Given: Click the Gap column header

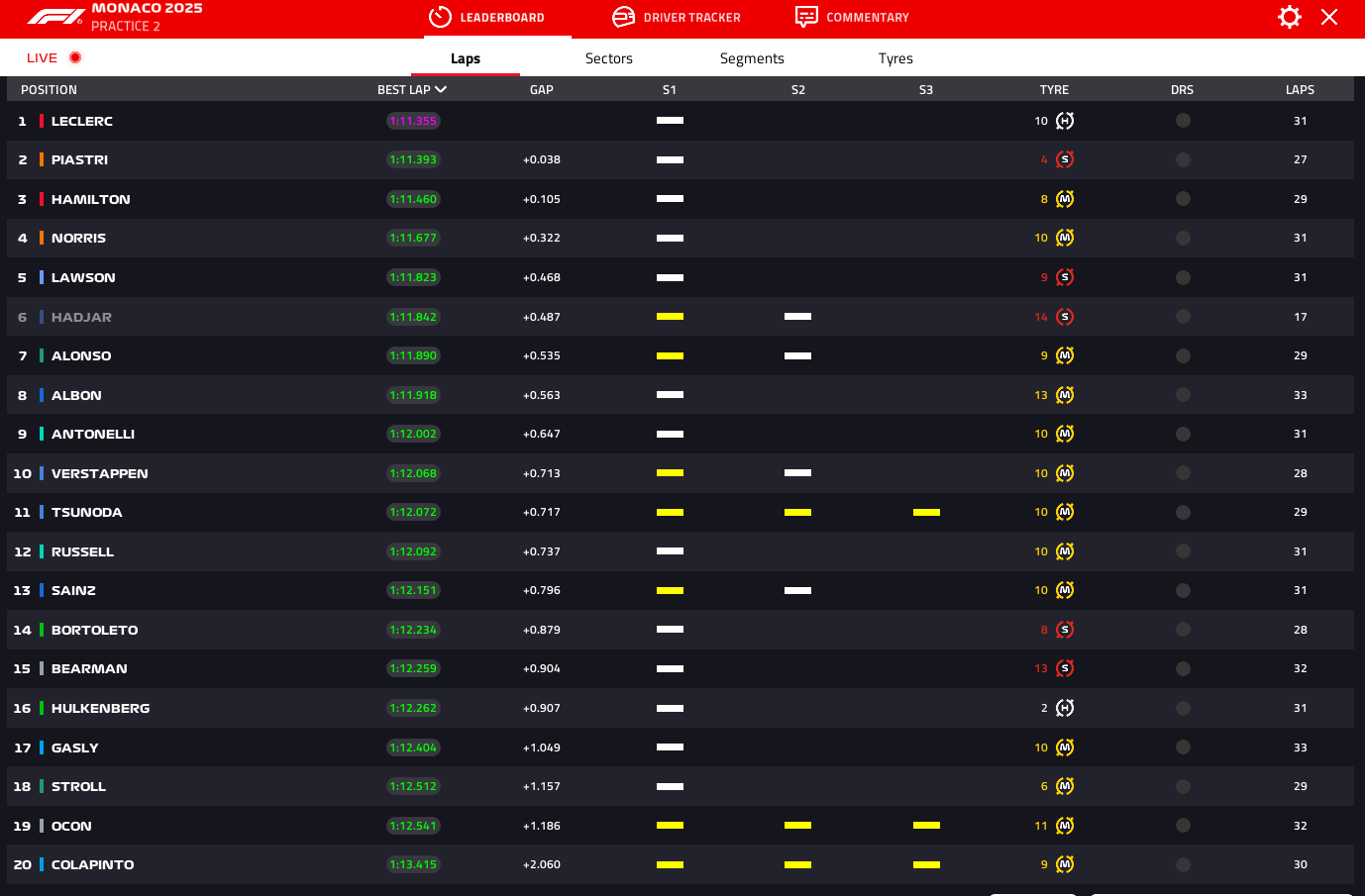Looking at the screenshot, I should pos(542,90).
